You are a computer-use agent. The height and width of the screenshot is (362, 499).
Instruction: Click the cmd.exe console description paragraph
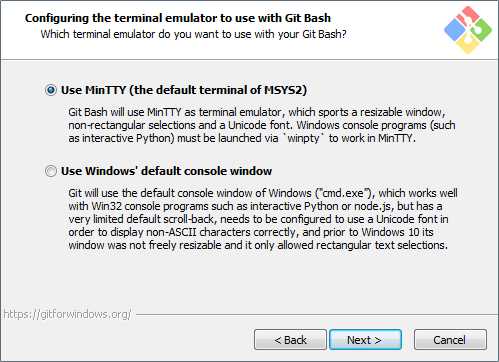(263, 219)
